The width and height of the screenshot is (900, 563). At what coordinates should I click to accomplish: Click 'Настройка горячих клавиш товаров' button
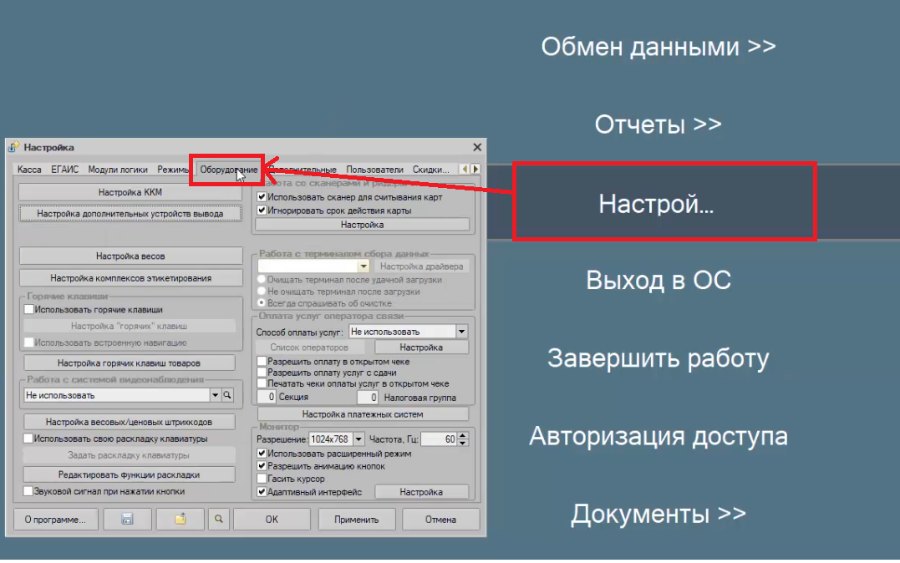coord(129,363)
